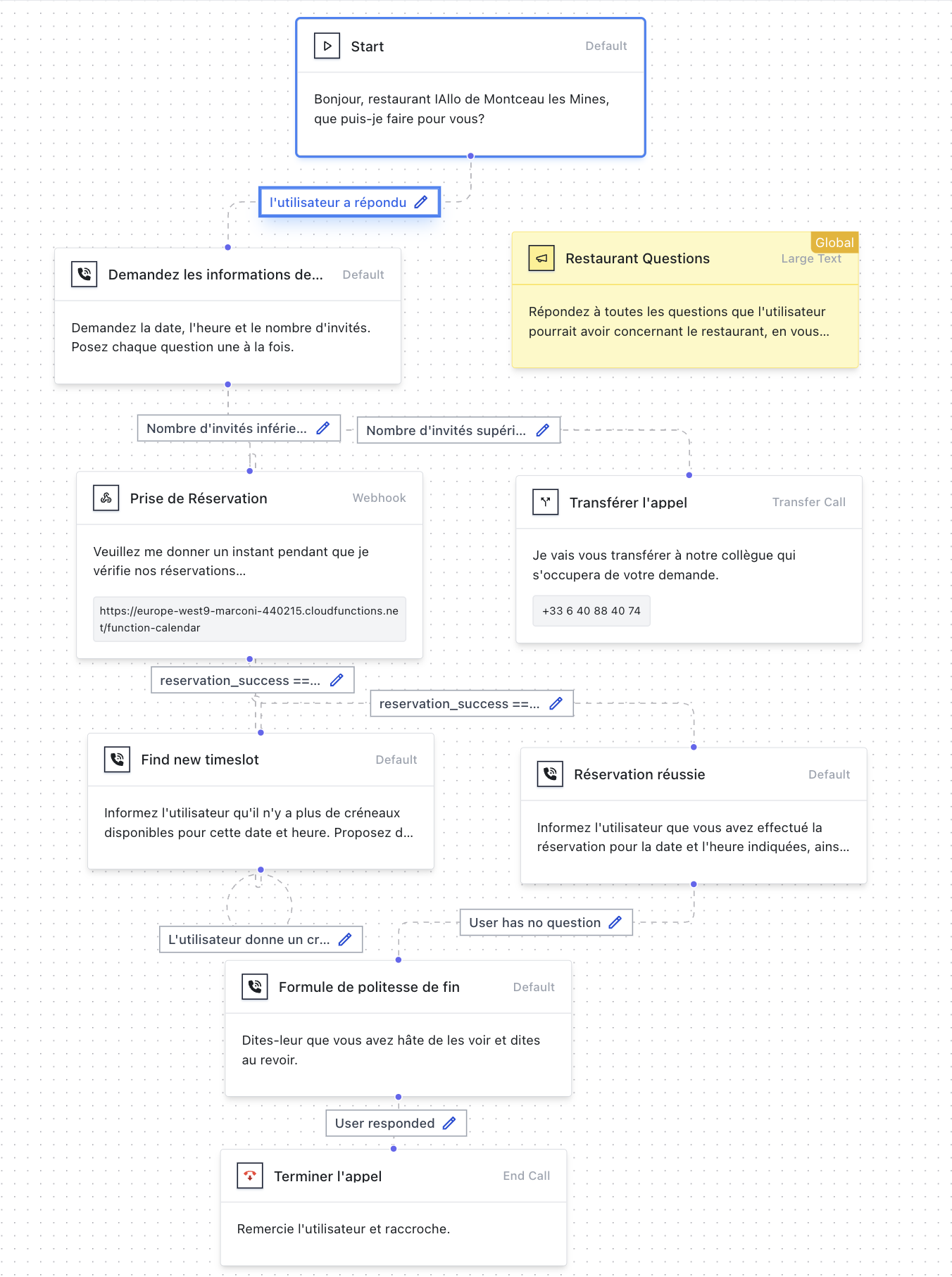Viewport: 952px width, 1277px height.
Task: Select the Global tag on Restaurant Questions
Action: (834, 242)
